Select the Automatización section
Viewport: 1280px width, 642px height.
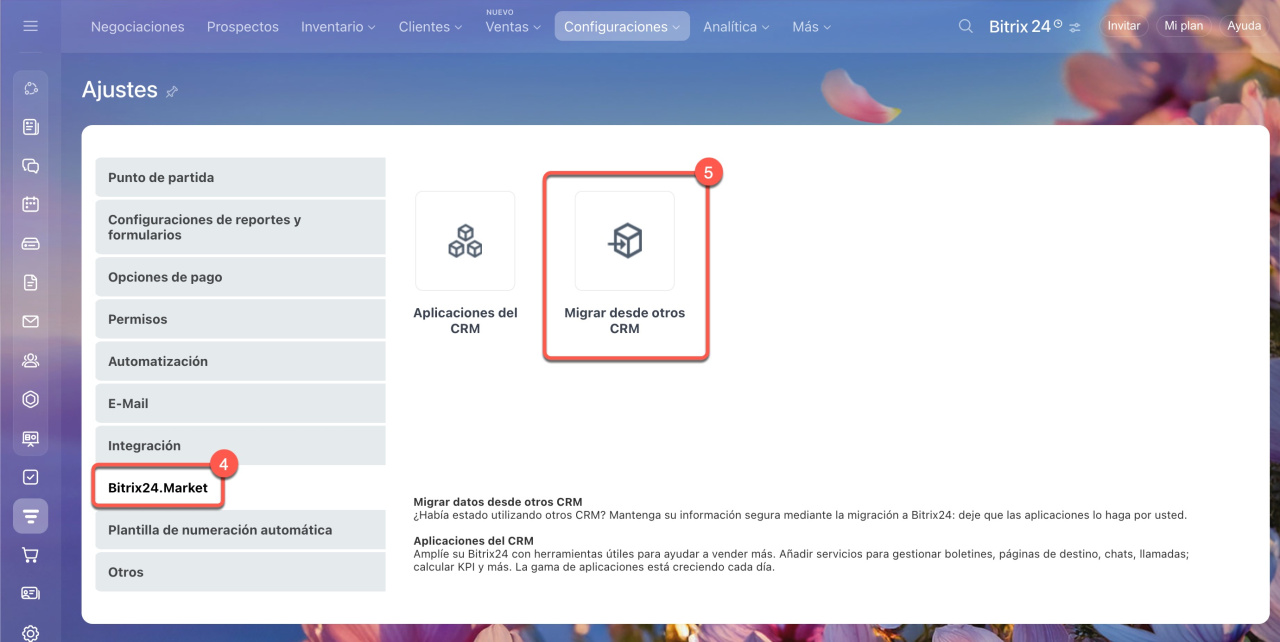click(x=240, y=361)
